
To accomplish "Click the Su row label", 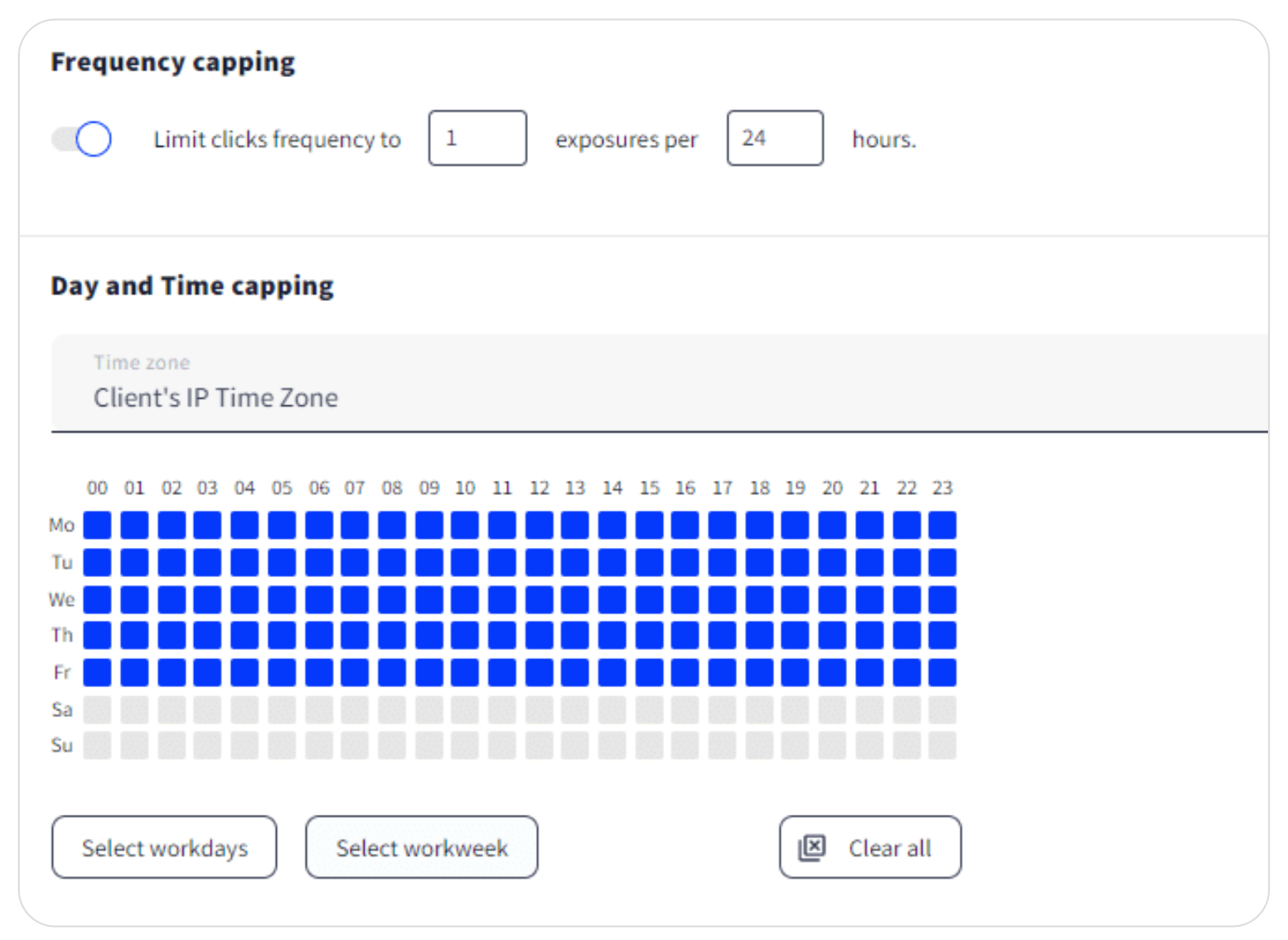I will tap(61, 745).
